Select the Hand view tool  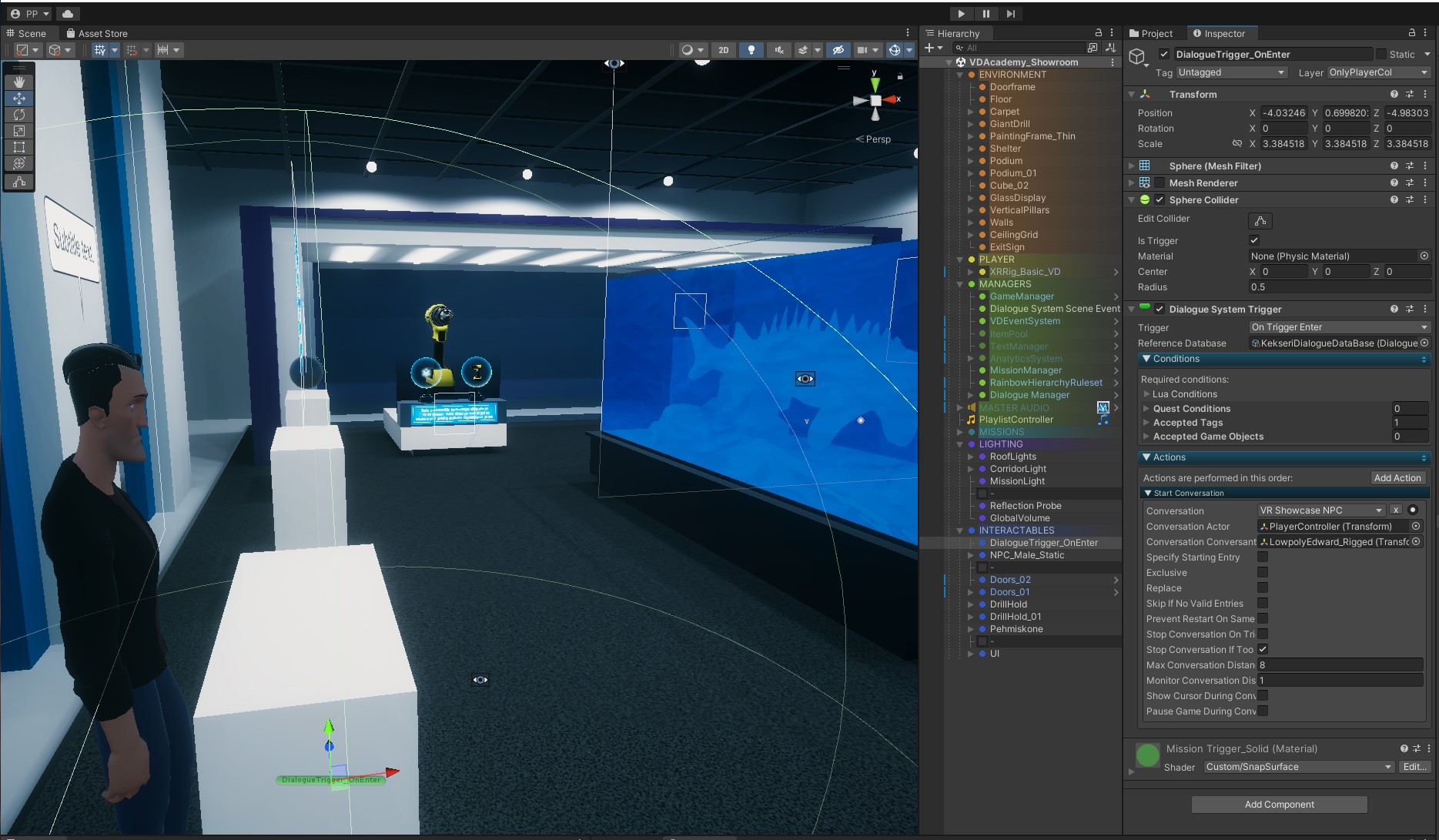point(19,82)
